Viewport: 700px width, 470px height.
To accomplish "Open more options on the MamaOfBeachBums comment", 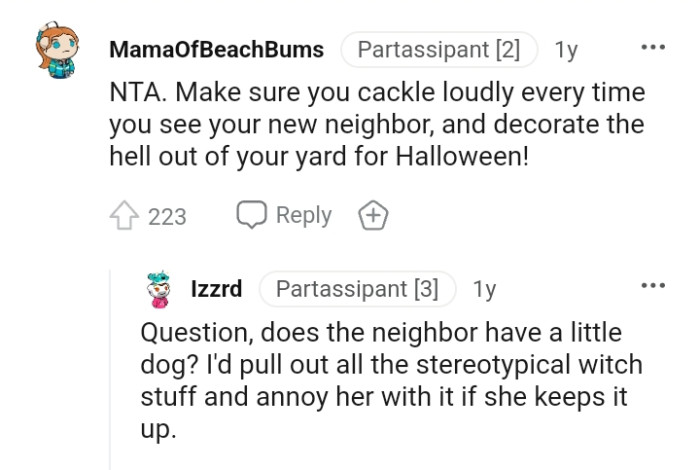I will pyautogui.click(x=653, y=48).
